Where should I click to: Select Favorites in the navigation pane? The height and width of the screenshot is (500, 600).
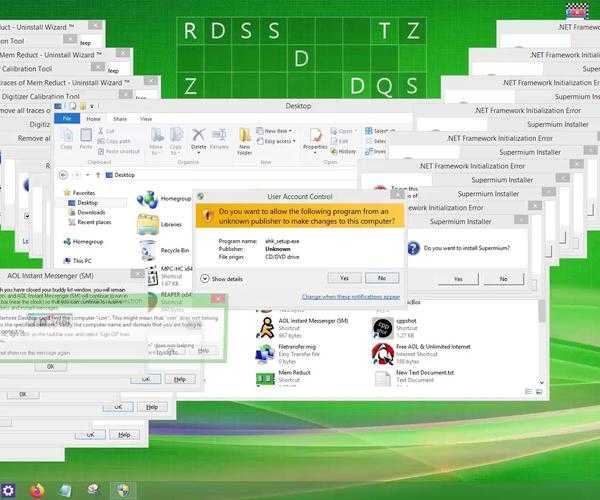tap(80, 193)
